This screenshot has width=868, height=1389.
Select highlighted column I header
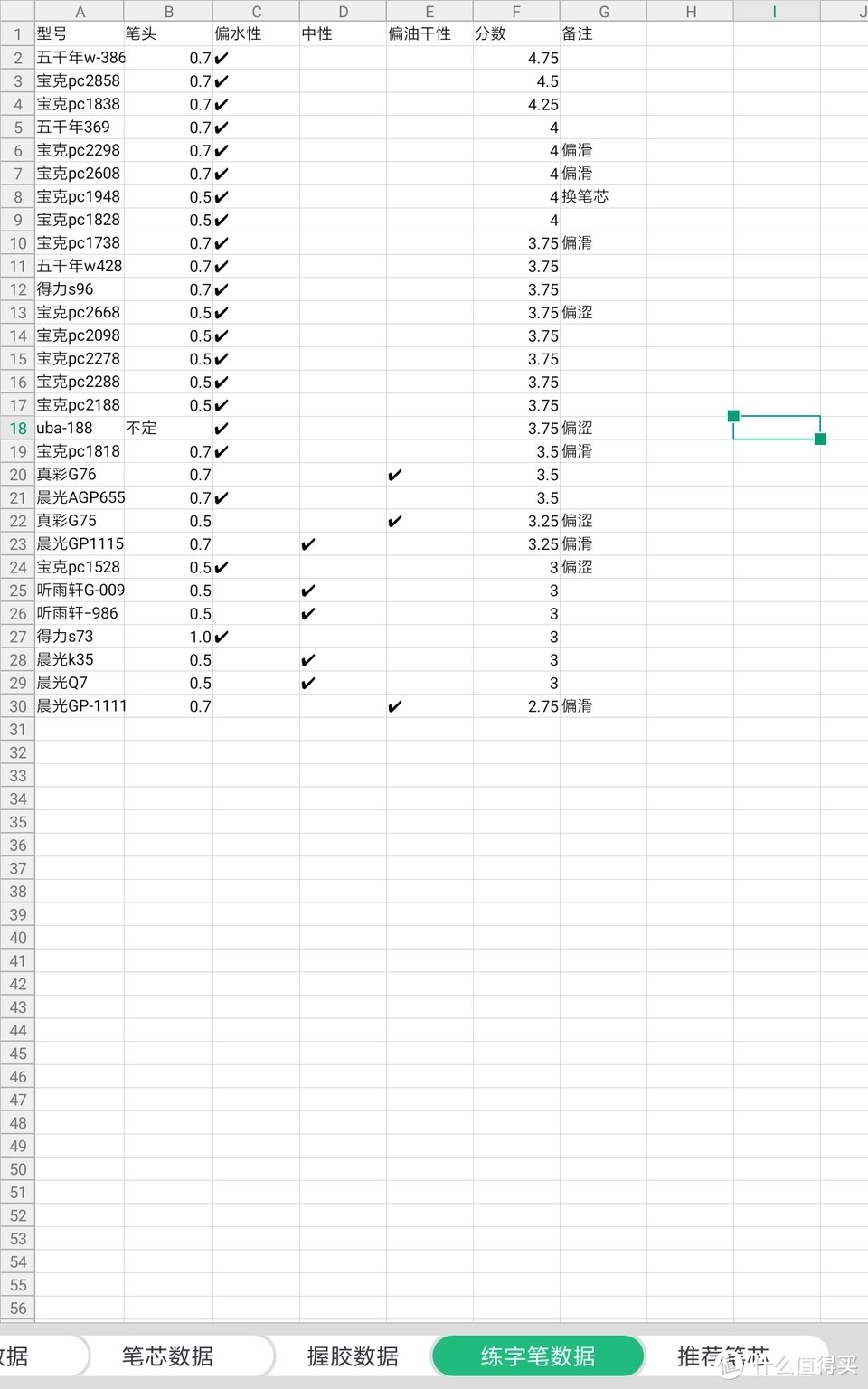[x=776, y=12]
